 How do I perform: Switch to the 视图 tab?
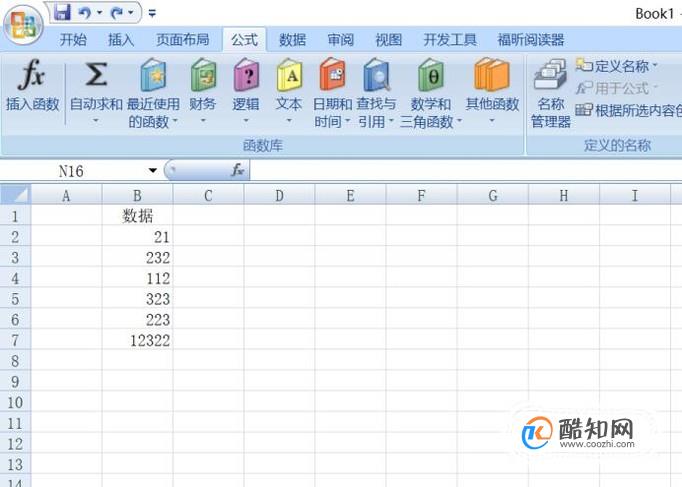(388, 40)
